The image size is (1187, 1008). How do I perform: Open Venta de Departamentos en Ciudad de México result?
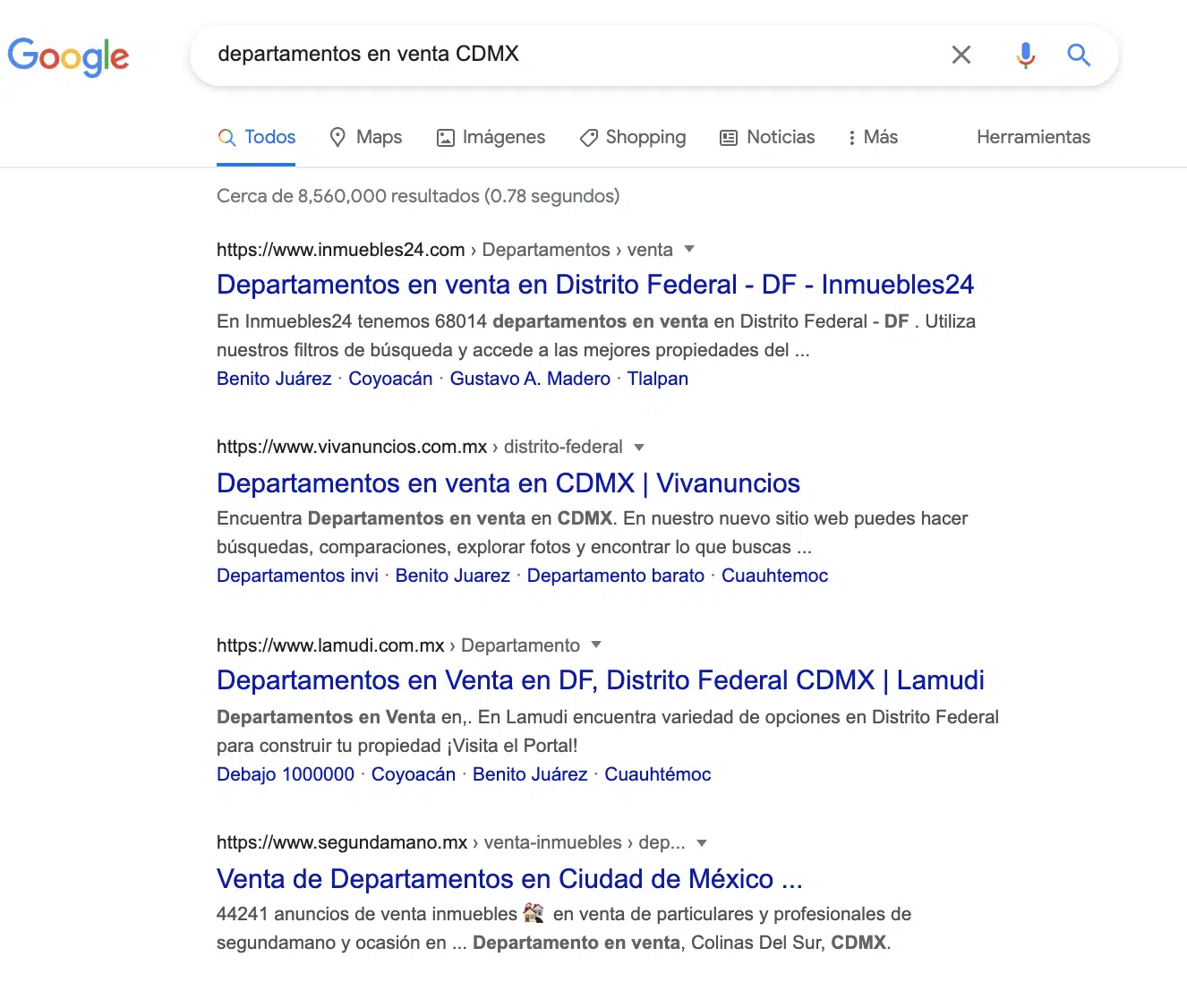[x=509, y=879]
